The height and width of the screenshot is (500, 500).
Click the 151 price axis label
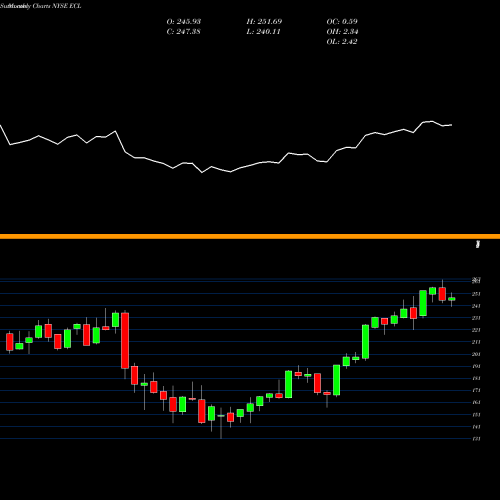pos(476,415)
